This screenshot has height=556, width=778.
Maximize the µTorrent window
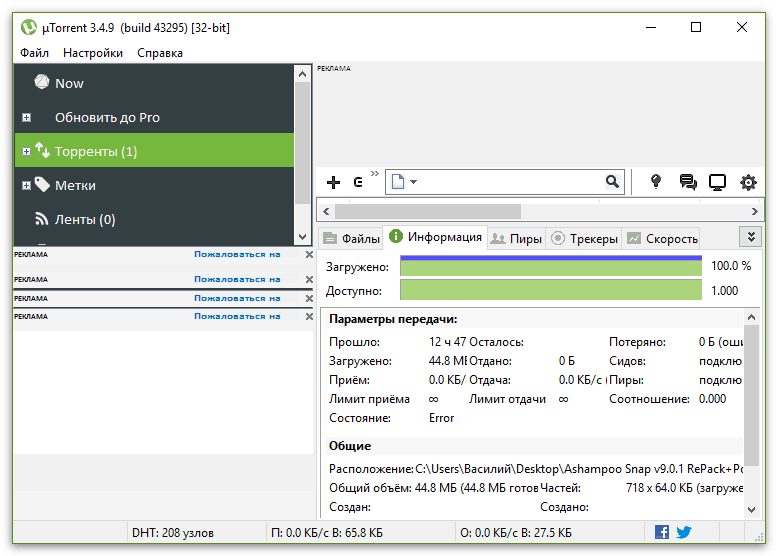(696, 27)
